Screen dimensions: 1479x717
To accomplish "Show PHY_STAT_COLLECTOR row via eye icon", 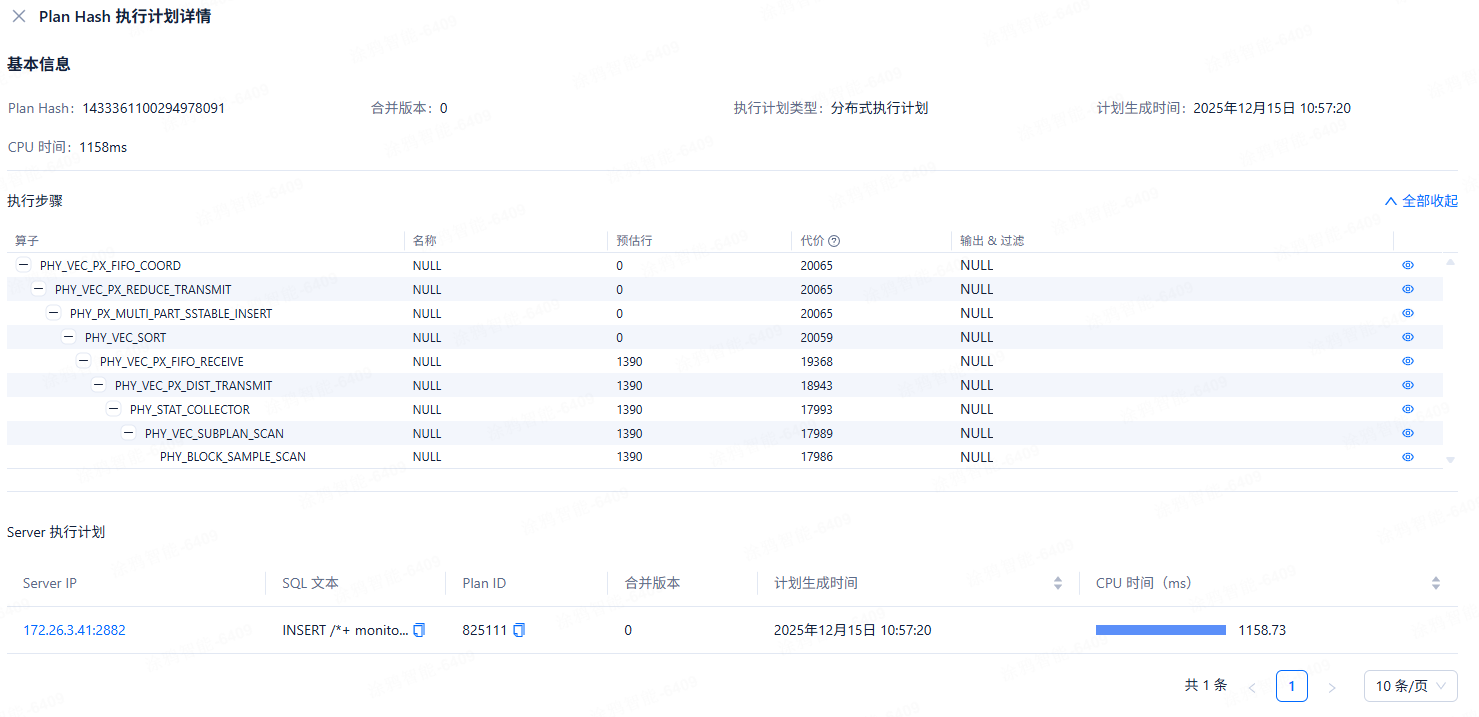I will [x=1407, y=409].
